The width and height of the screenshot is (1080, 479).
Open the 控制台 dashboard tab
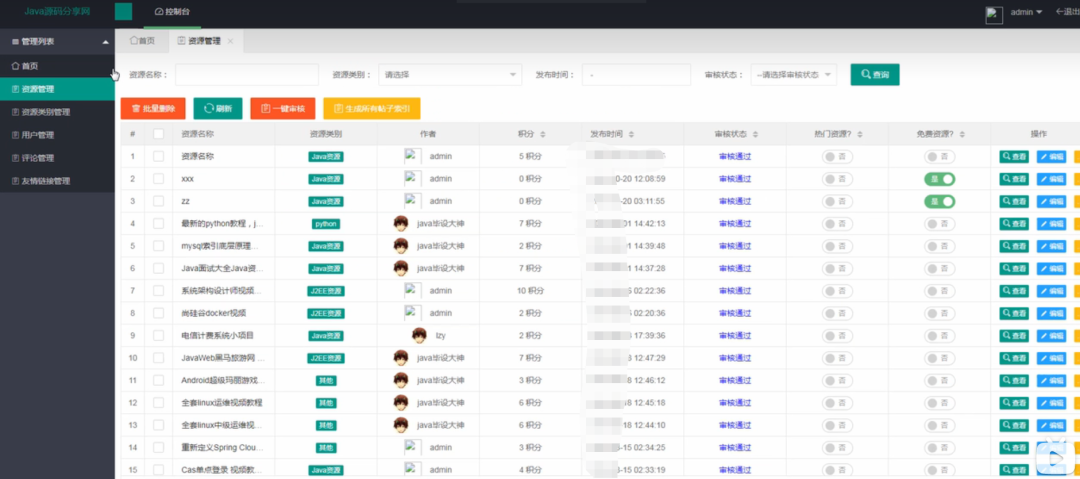(x=172, y=12)
